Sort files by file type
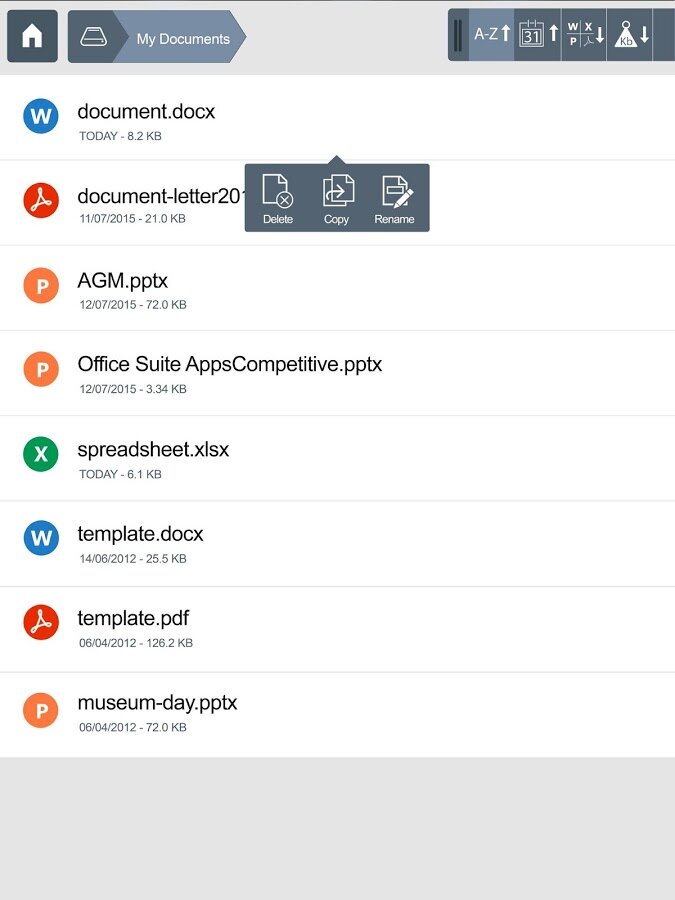Screen dimensions: 675x900 click(584, 35)
